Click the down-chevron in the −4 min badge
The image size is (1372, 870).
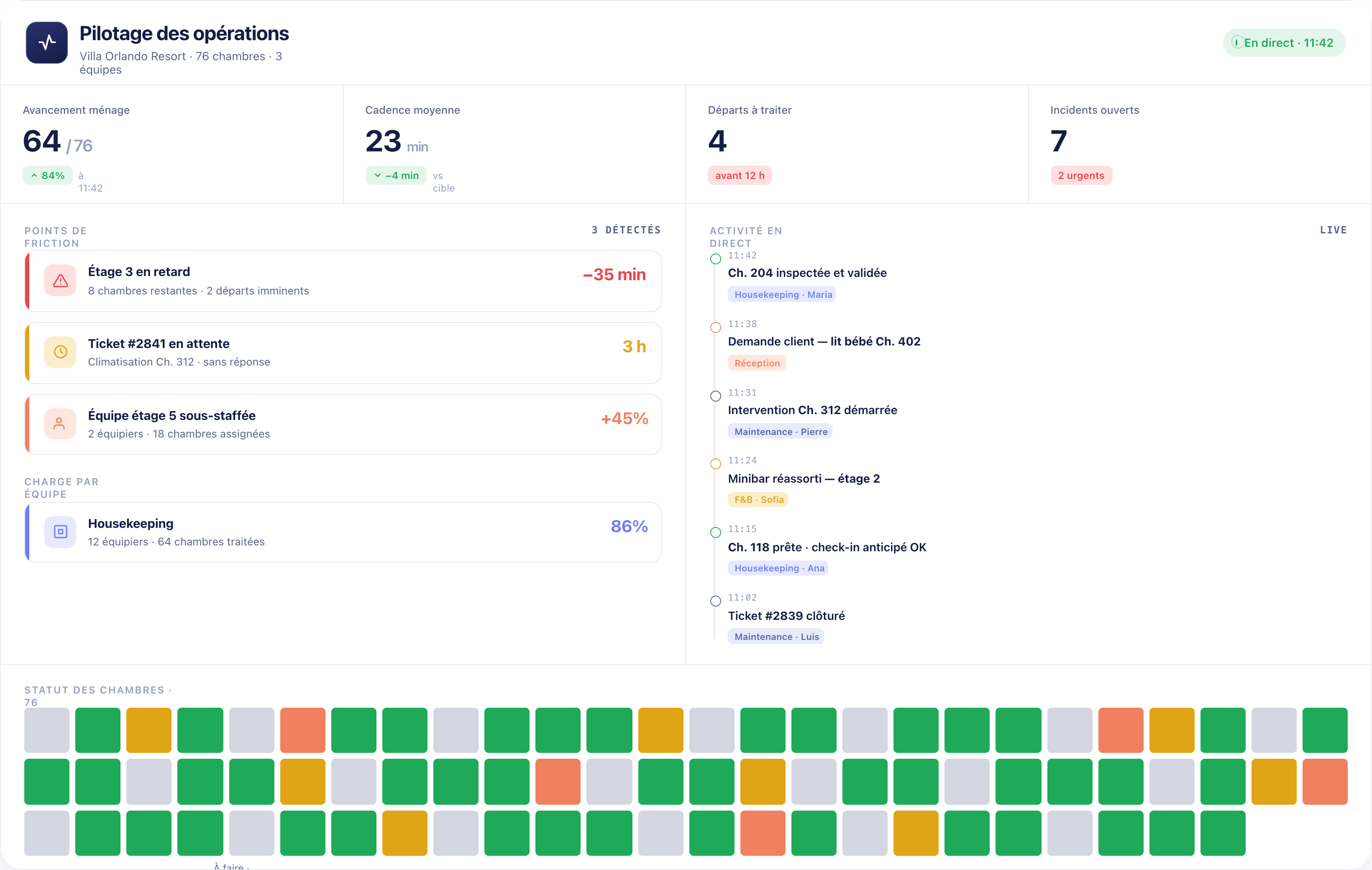(377, 176)
